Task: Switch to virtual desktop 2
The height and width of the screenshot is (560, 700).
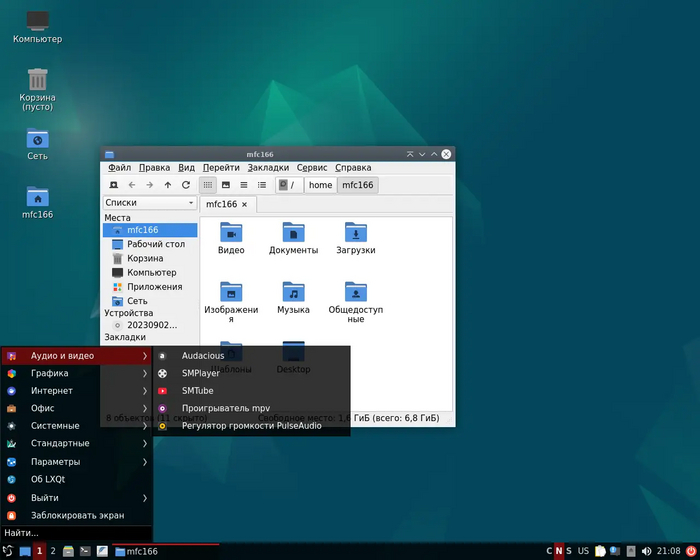Action: click(53, 551)
